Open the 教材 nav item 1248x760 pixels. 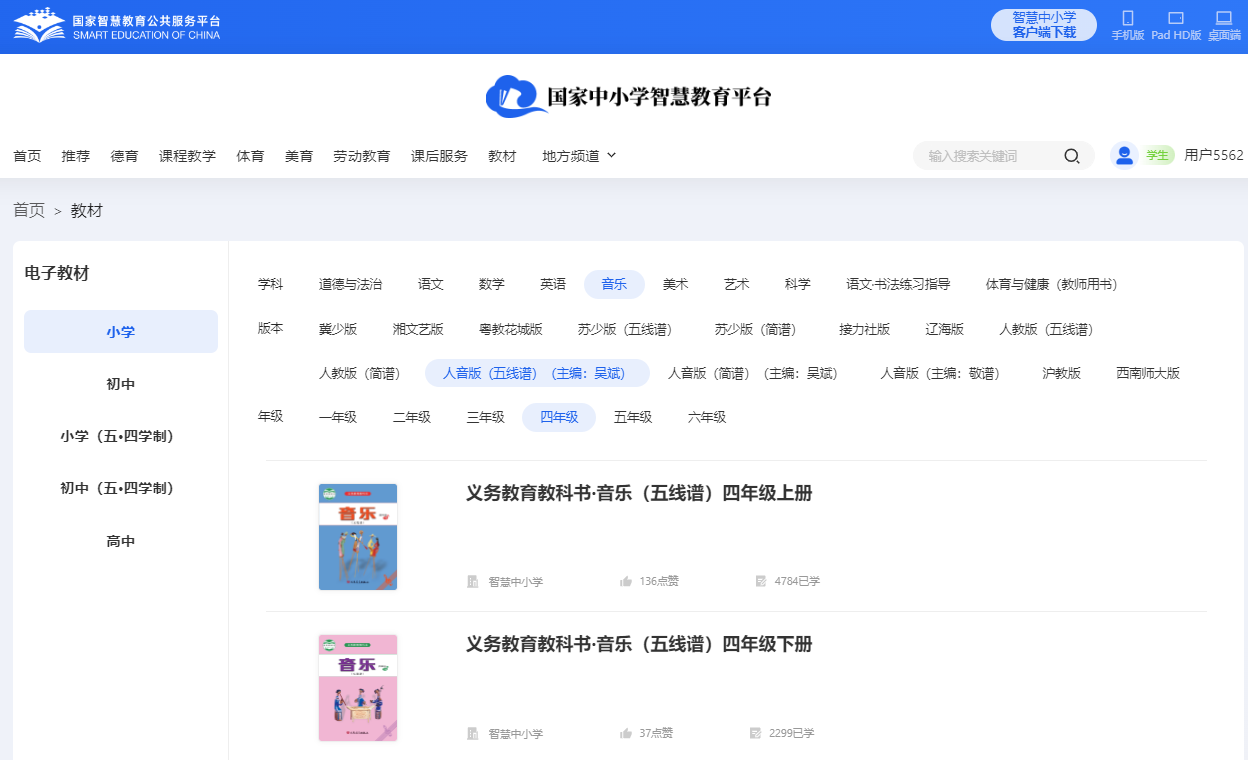(x=502, y=156)
